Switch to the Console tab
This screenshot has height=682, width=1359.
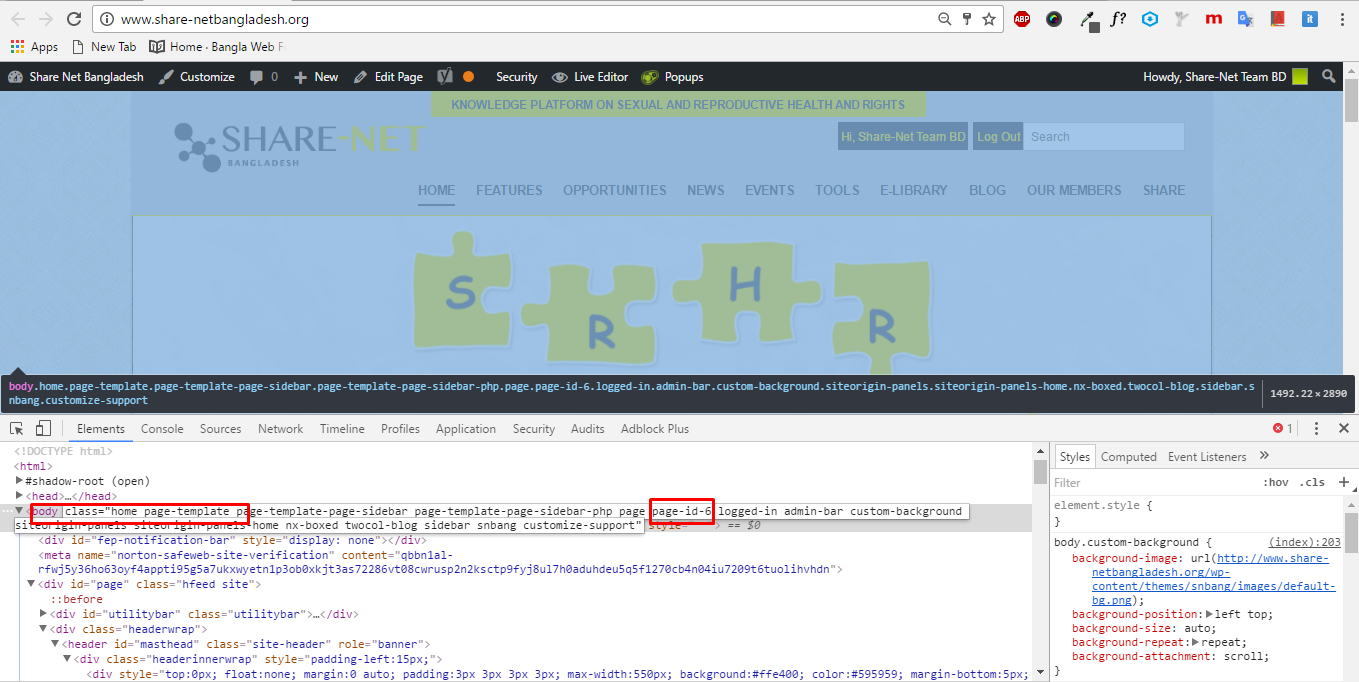162,428
